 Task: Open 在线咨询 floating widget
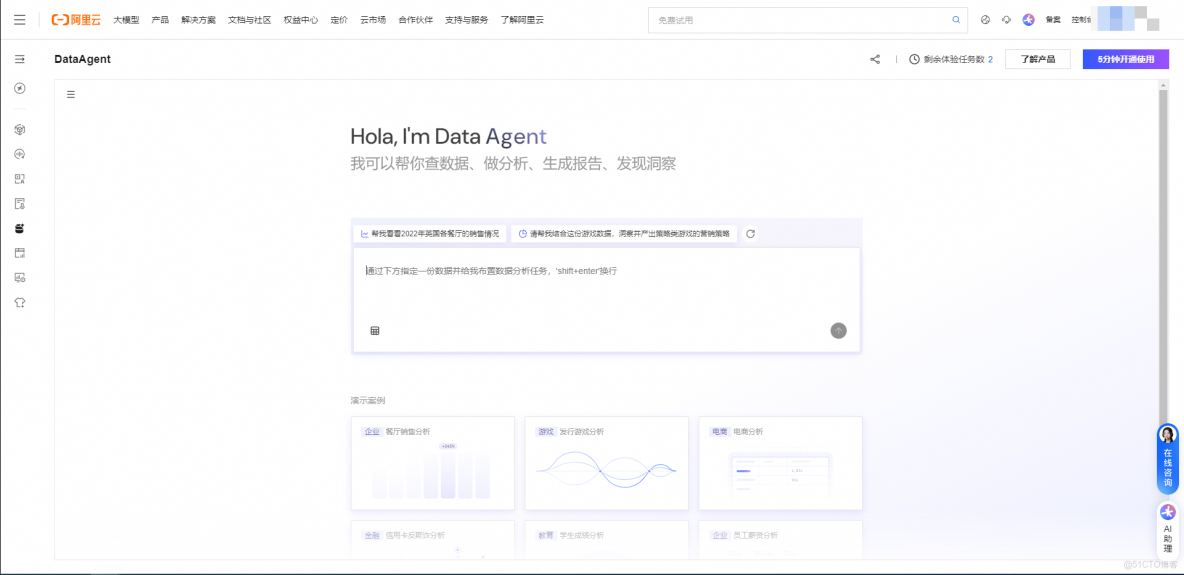tap(1168, 459)
